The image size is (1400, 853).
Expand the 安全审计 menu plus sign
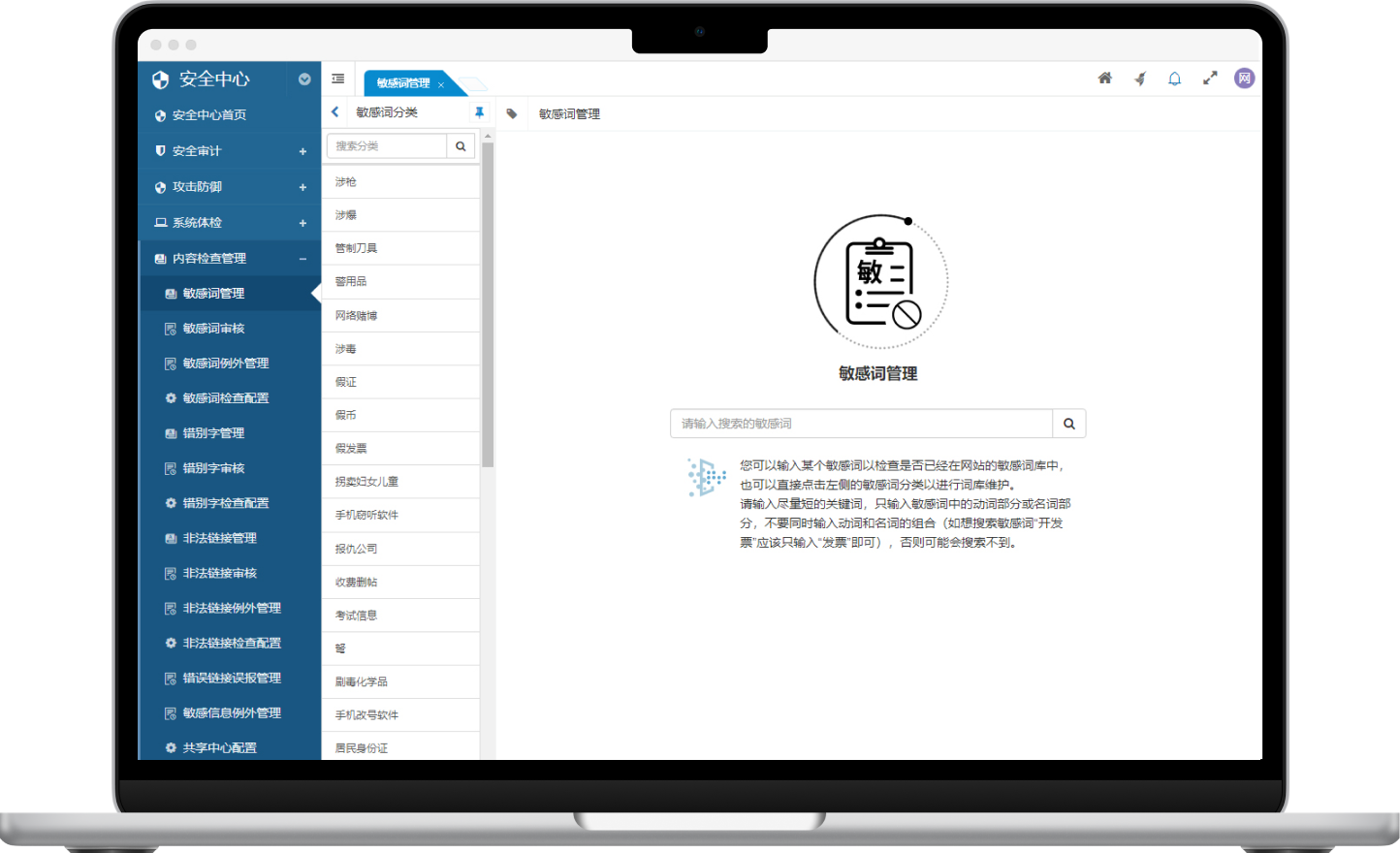point(302,151)
